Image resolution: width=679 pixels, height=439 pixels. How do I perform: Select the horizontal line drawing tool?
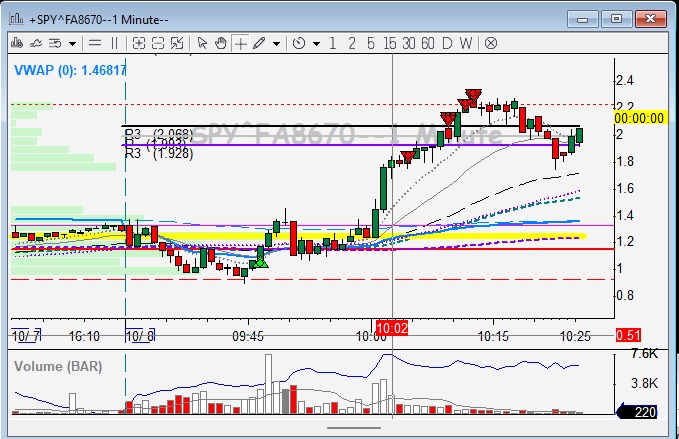(x=94, y=43)
